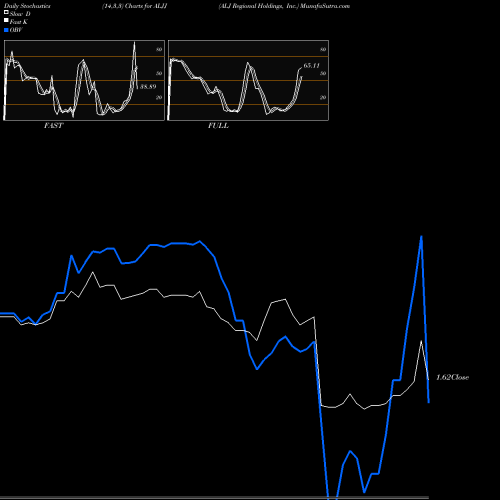Click the '(14,3,3) Charts for ALJJ' text
Viewport: 500px width, 500px height.
pos(135,6)
